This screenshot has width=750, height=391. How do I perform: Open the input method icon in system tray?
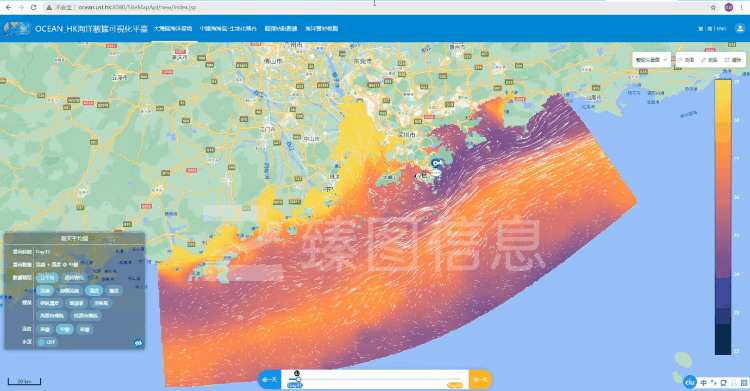click(x=704, y=382)
